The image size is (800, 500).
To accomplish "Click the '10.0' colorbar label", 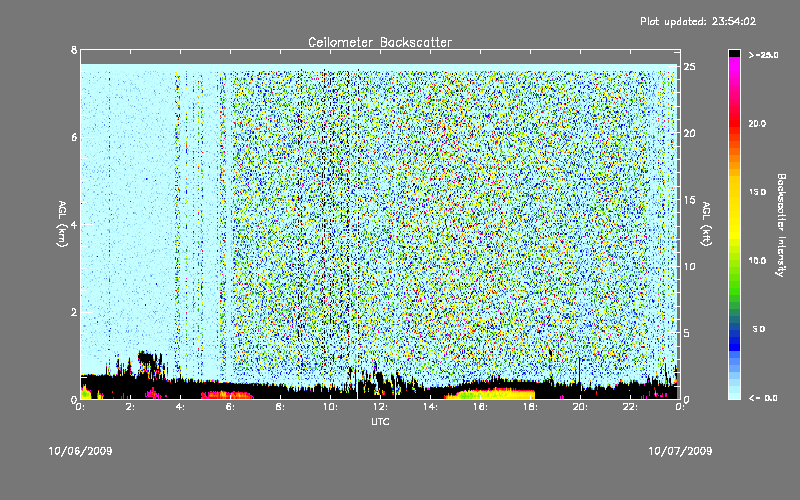I will coord(757,261).
